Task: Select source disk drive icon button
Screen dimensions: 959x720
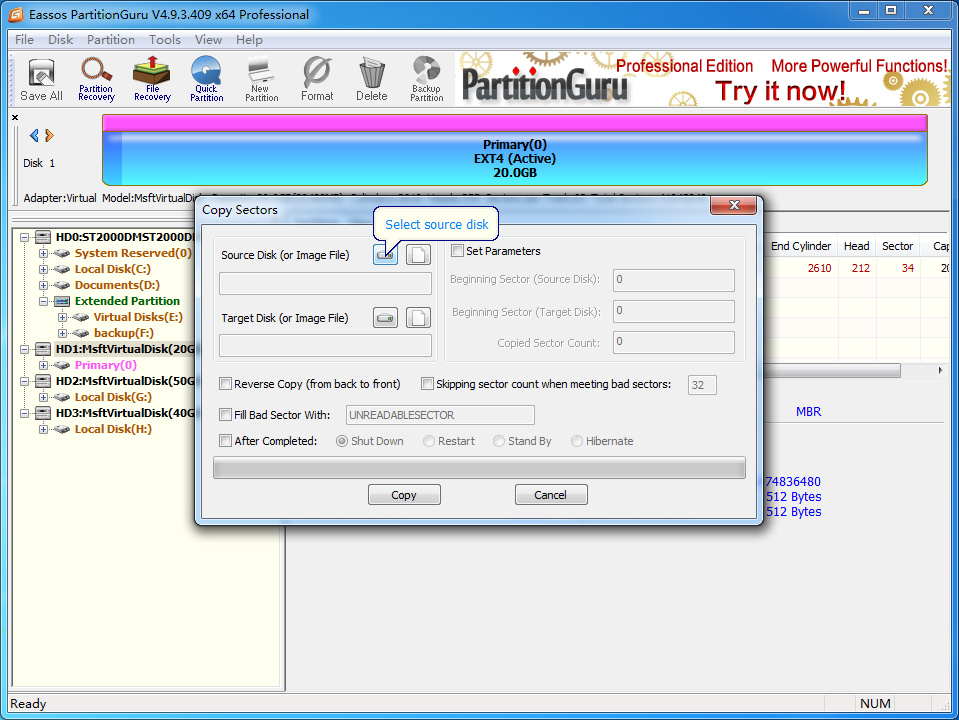Action: [385, 254]
